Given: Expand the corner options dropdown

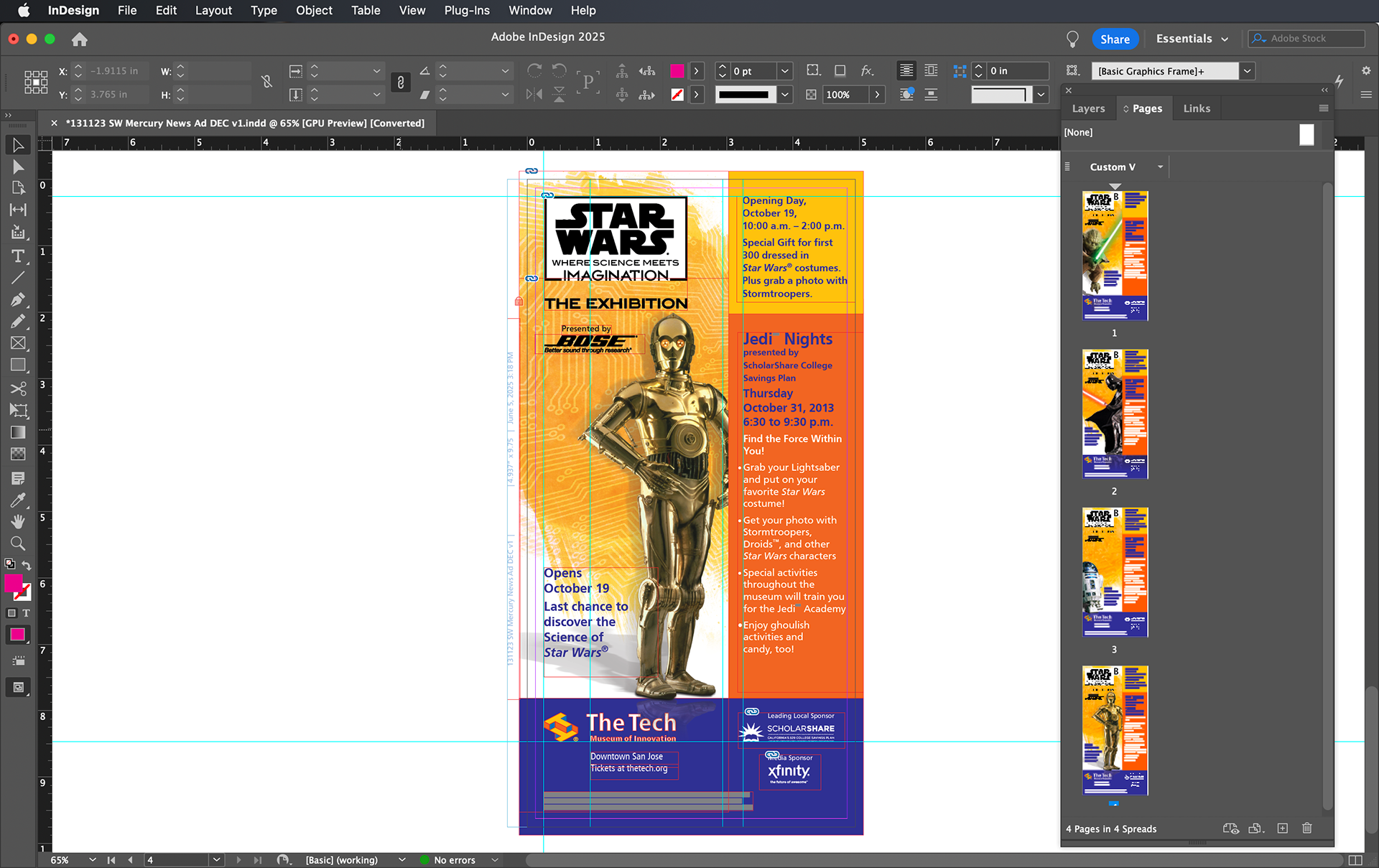Looking at the screenshot, I should pyautogui.click(x=1041, y=95).
